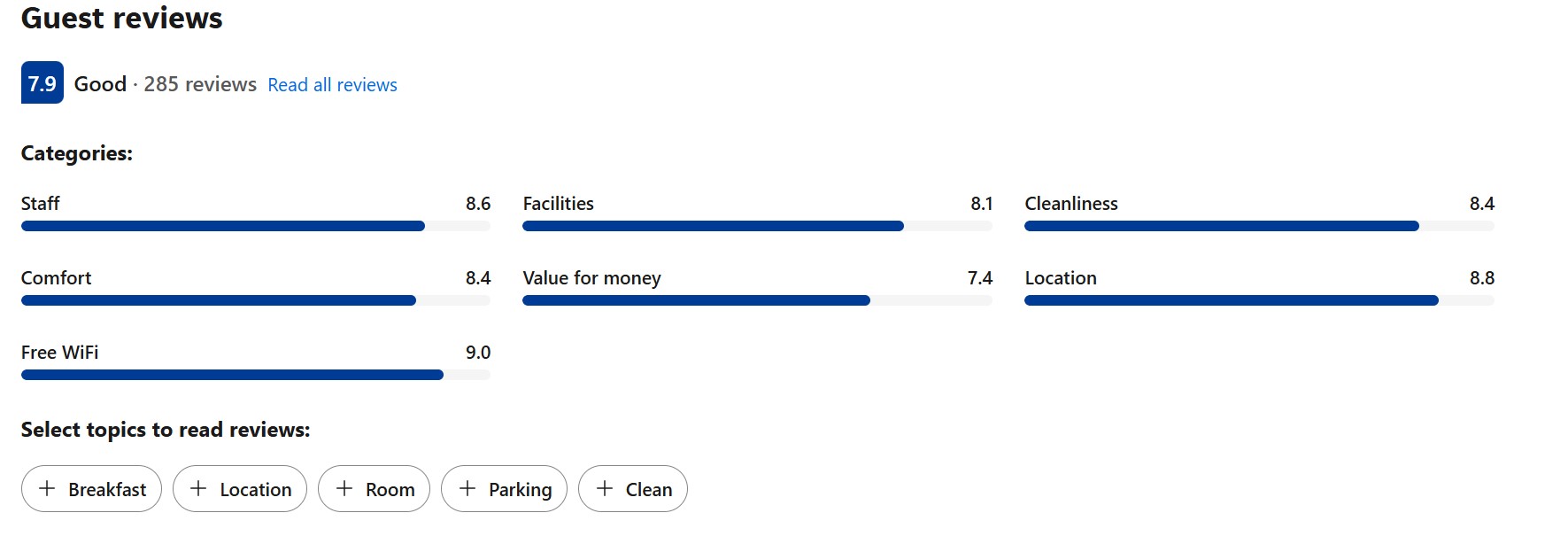
Task: Click the Guest reviews heading
Action: point(122,18)
